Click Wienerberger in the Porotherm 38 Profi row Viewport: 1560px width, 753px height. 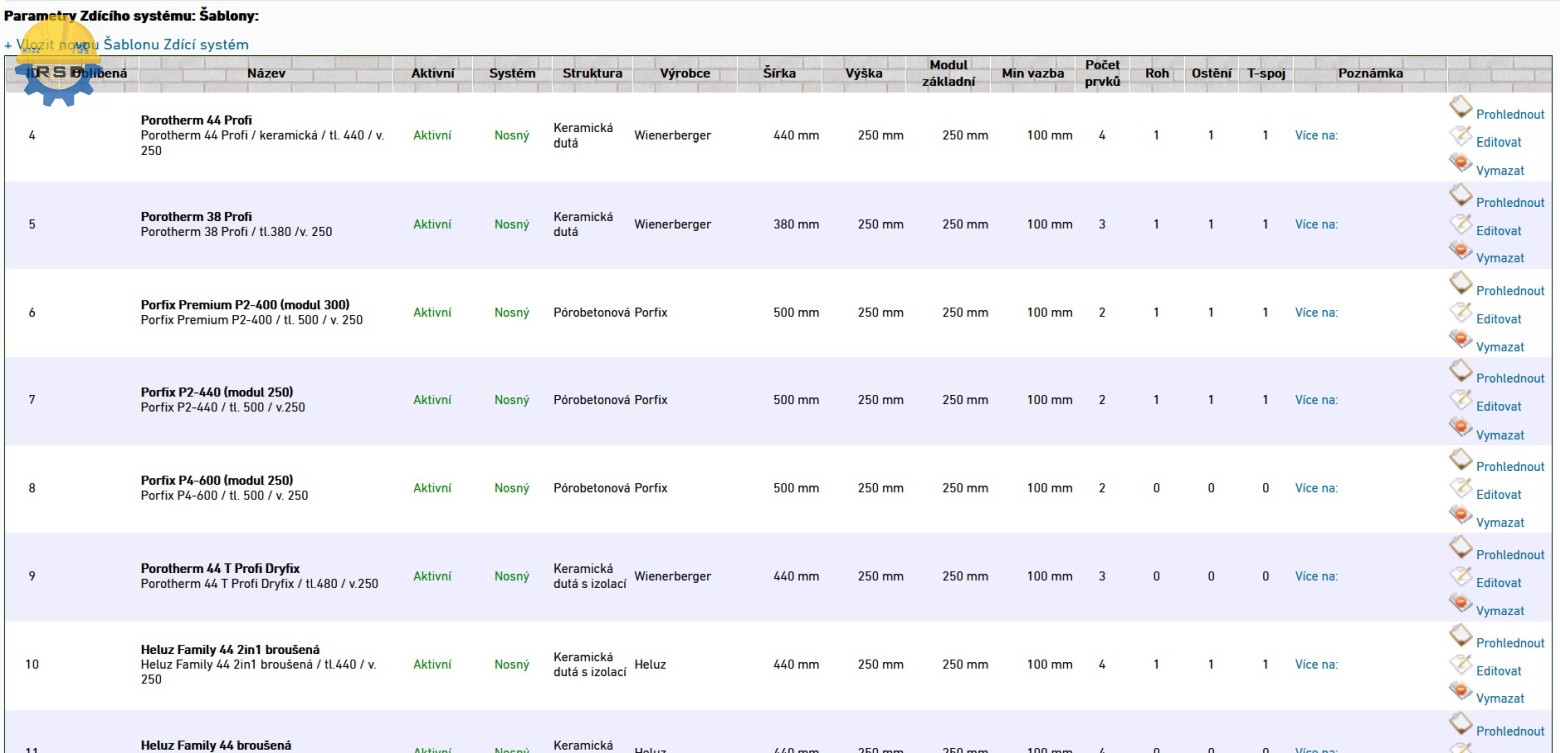click(672, 224)
